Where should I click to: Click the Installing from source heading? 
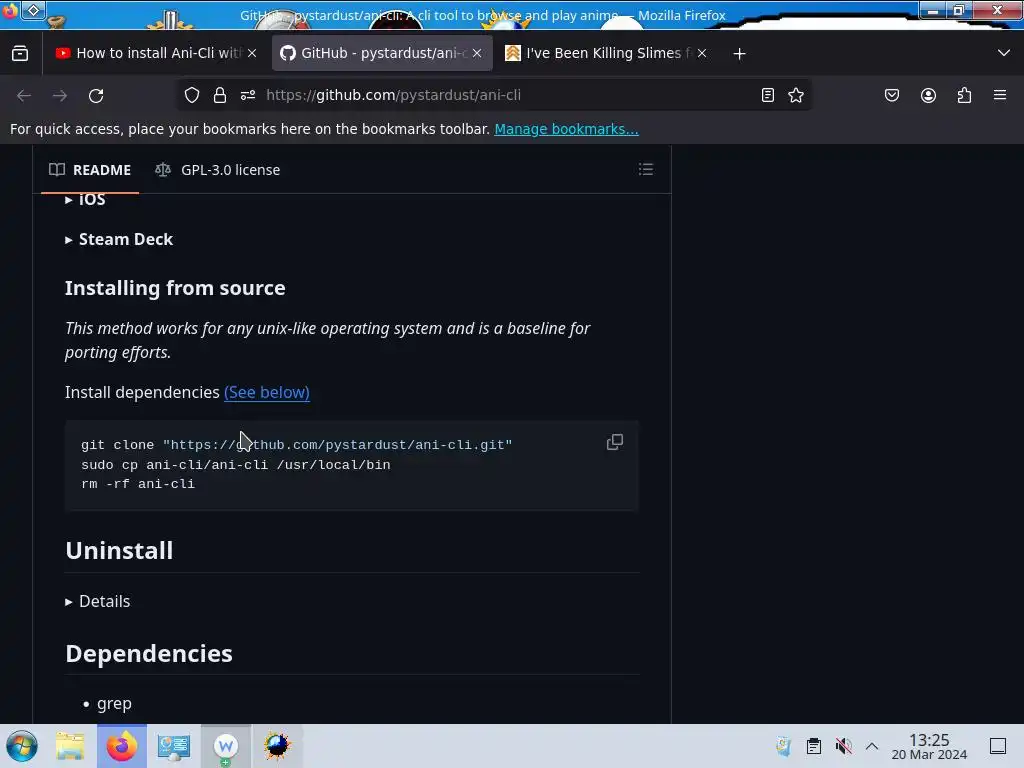click(x=175, y=288)
